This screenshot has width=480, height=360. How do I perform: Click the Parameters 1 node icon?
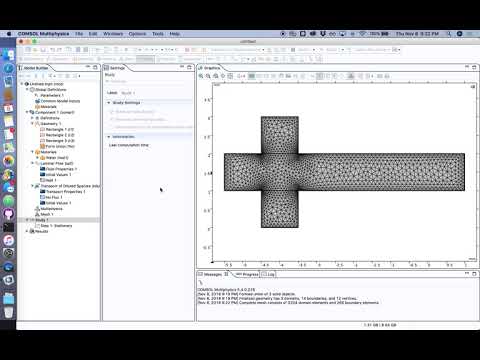tap(37, 95)
